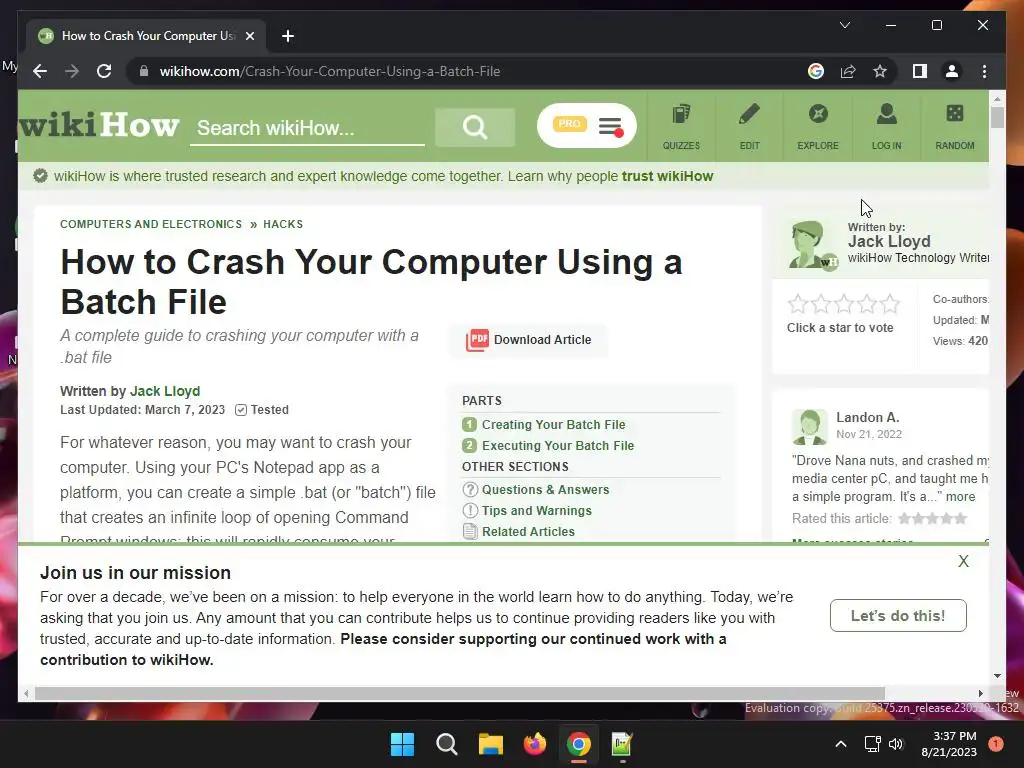
Task: Go to the wikiHow home logo
Action: coord(99,125)
